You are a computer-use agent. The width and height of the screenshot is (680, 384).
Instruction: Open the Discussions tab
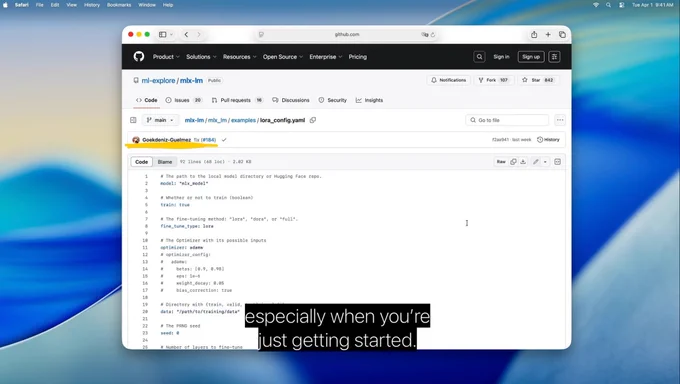291,100
